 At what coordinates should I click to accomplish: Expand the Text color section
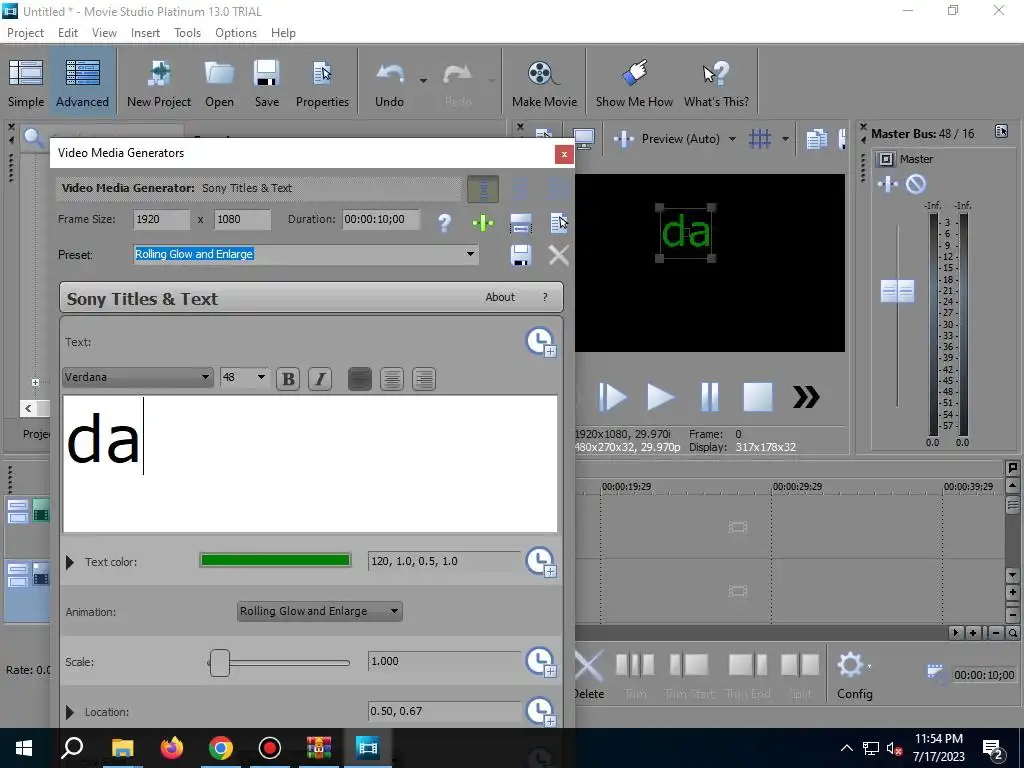coord(70,562)
